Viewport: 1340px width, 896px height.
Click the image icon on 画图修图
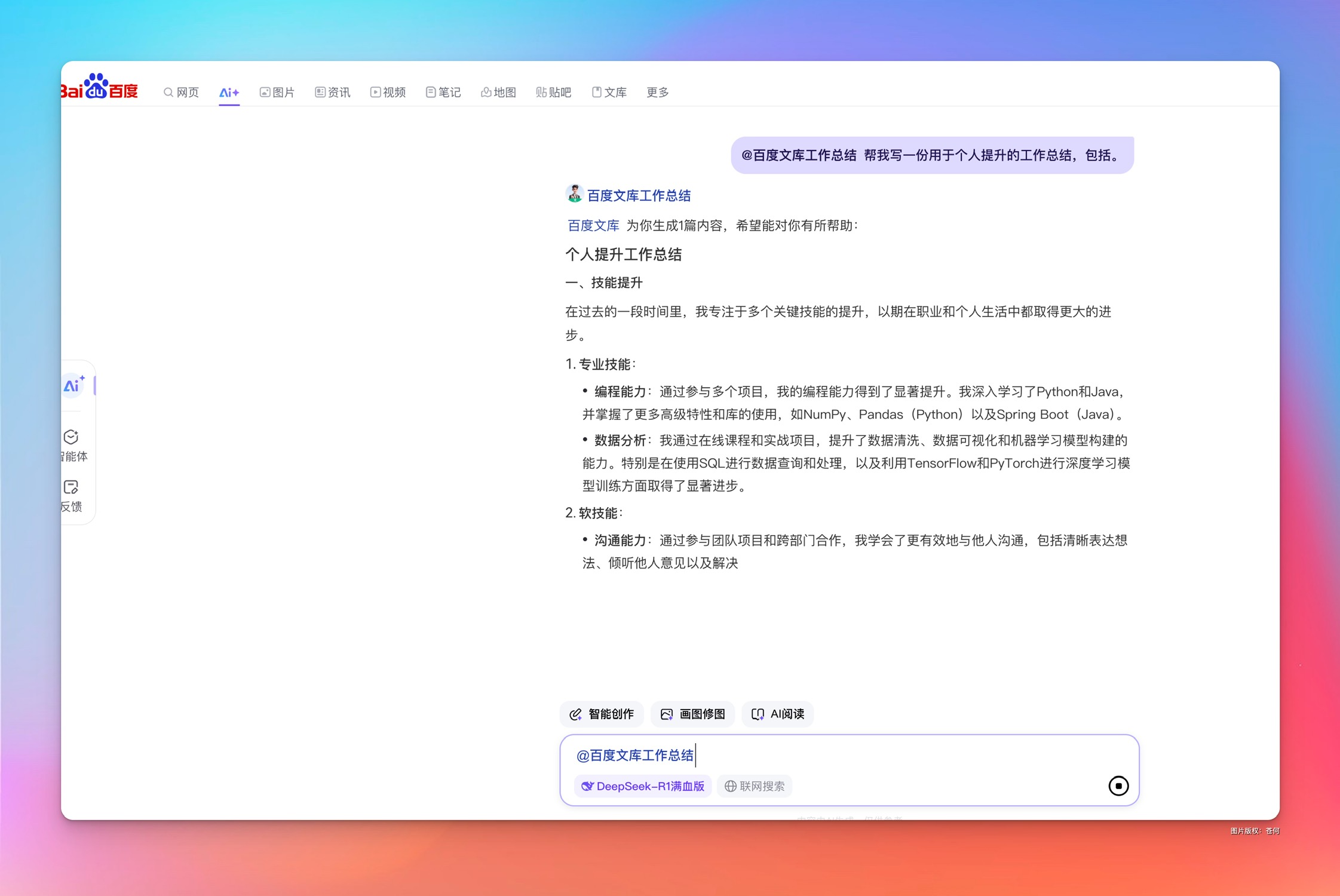click(x=667, y=714)
